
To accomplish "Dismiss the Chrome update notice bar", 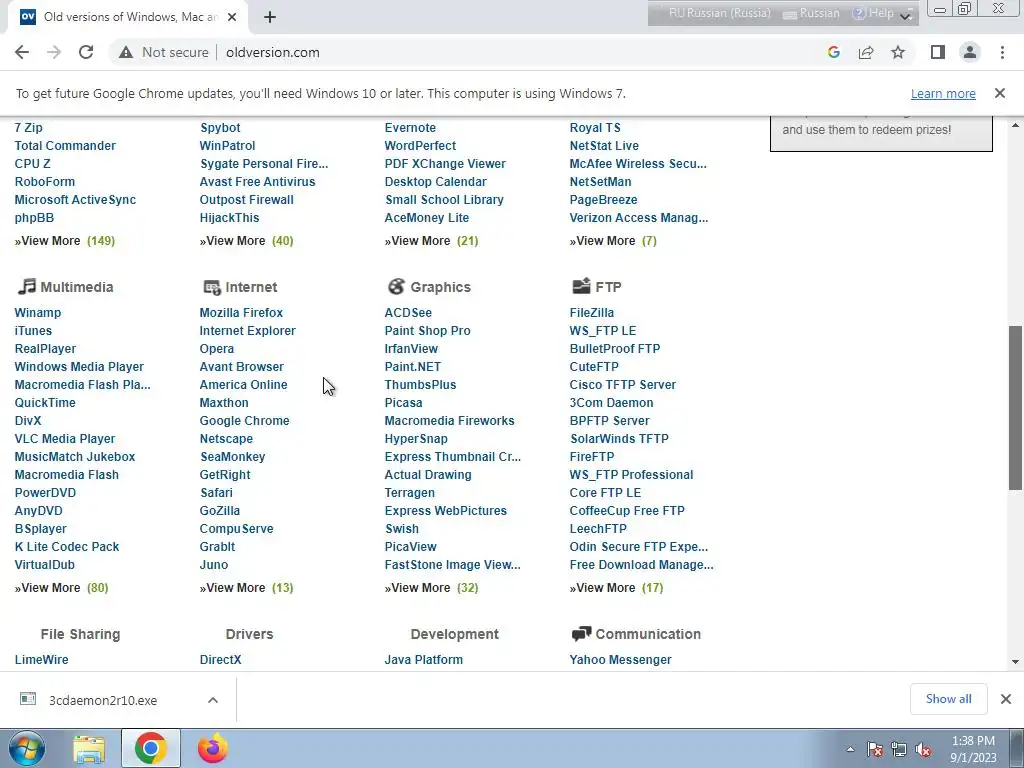I will tap(1000, 93).
